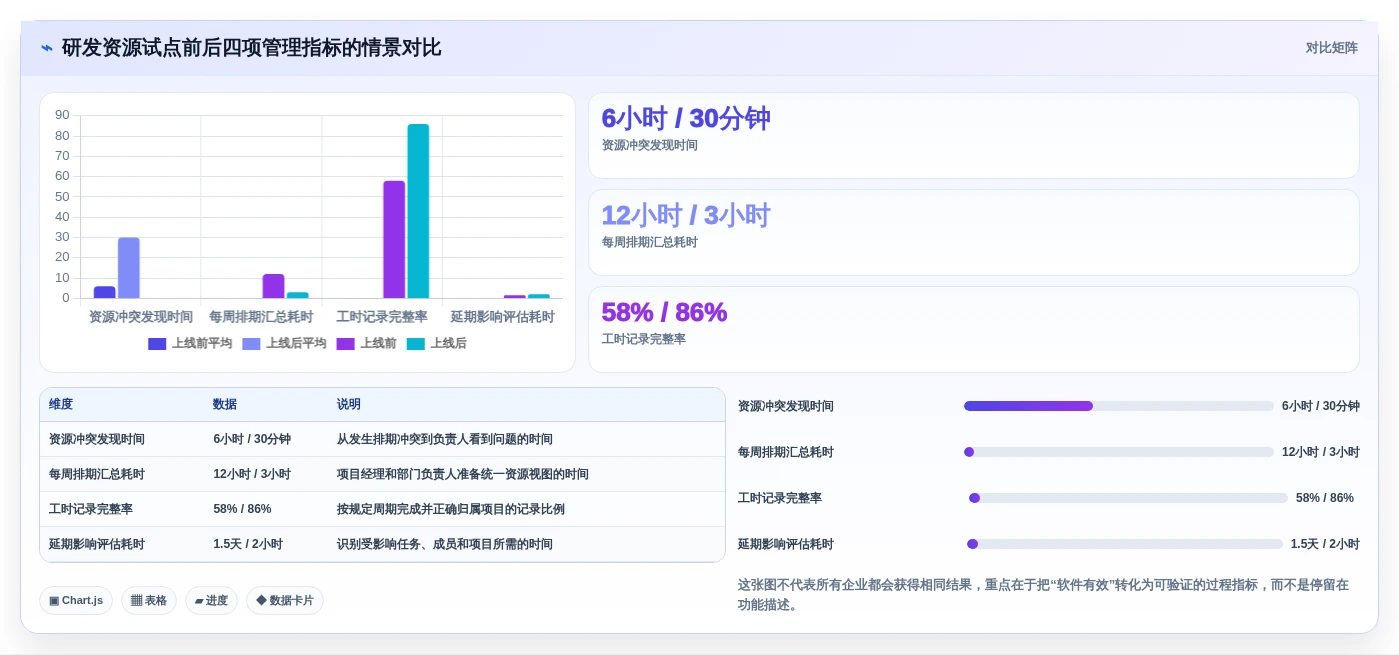Click the 工时记录完整率 progress bar

(1128, 498)
